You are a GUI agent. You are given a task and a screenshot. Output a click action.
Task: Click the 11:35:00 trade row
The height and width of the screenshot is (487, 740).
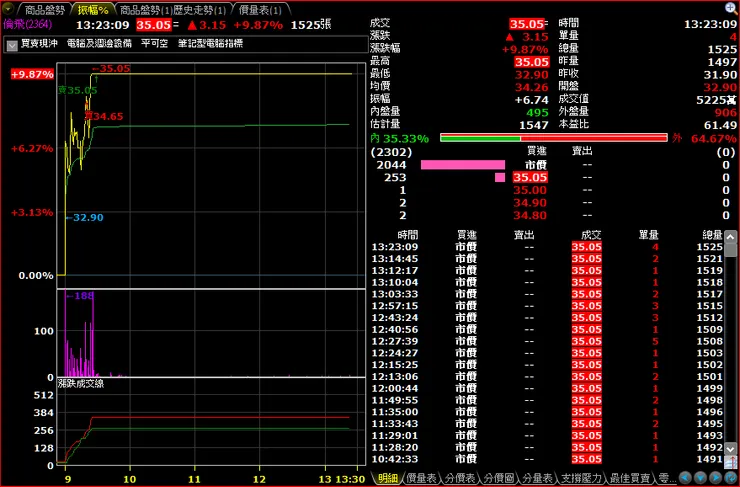pyautogui.click(x=547, y=412)
